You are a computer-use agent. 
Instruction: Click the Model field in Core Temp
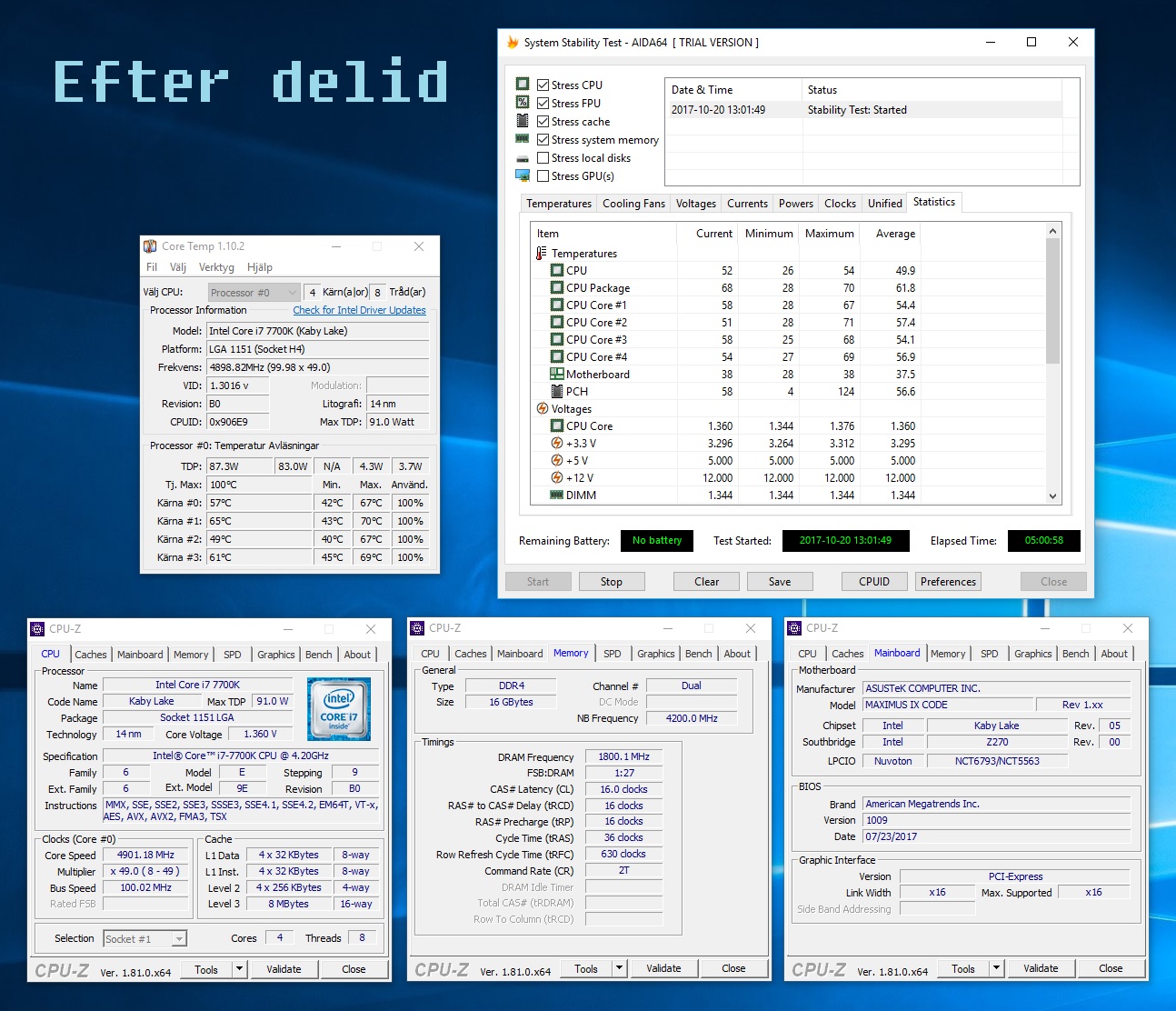coord(317,331)
